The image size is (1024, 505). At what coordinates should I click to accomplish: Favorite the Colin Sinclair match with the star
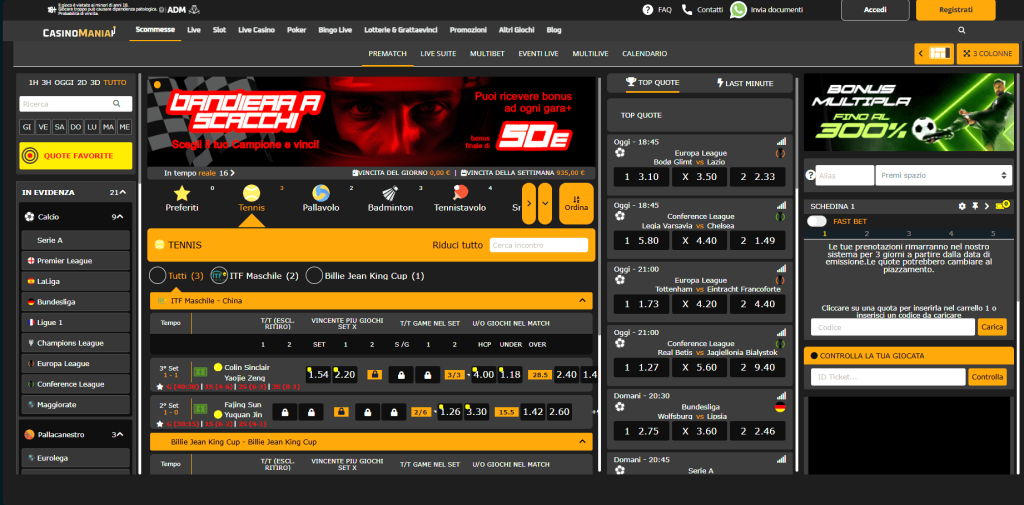160,387
